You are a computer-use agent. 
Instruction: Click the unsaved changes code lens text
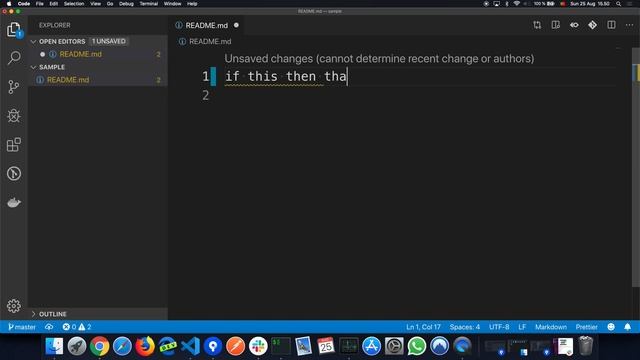click(x=379, y=58)
